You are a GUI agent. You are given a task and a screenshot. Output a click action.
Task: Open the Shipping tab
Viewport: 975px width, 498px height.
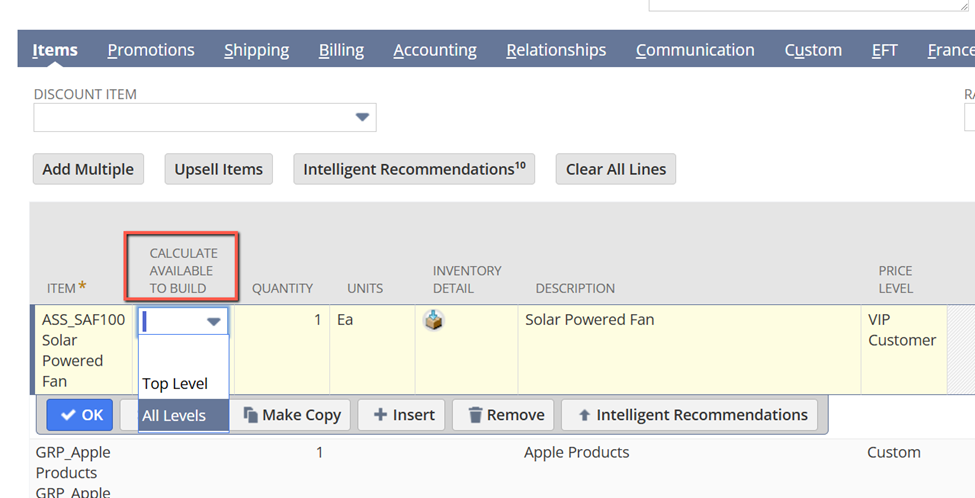pos(256,50)
